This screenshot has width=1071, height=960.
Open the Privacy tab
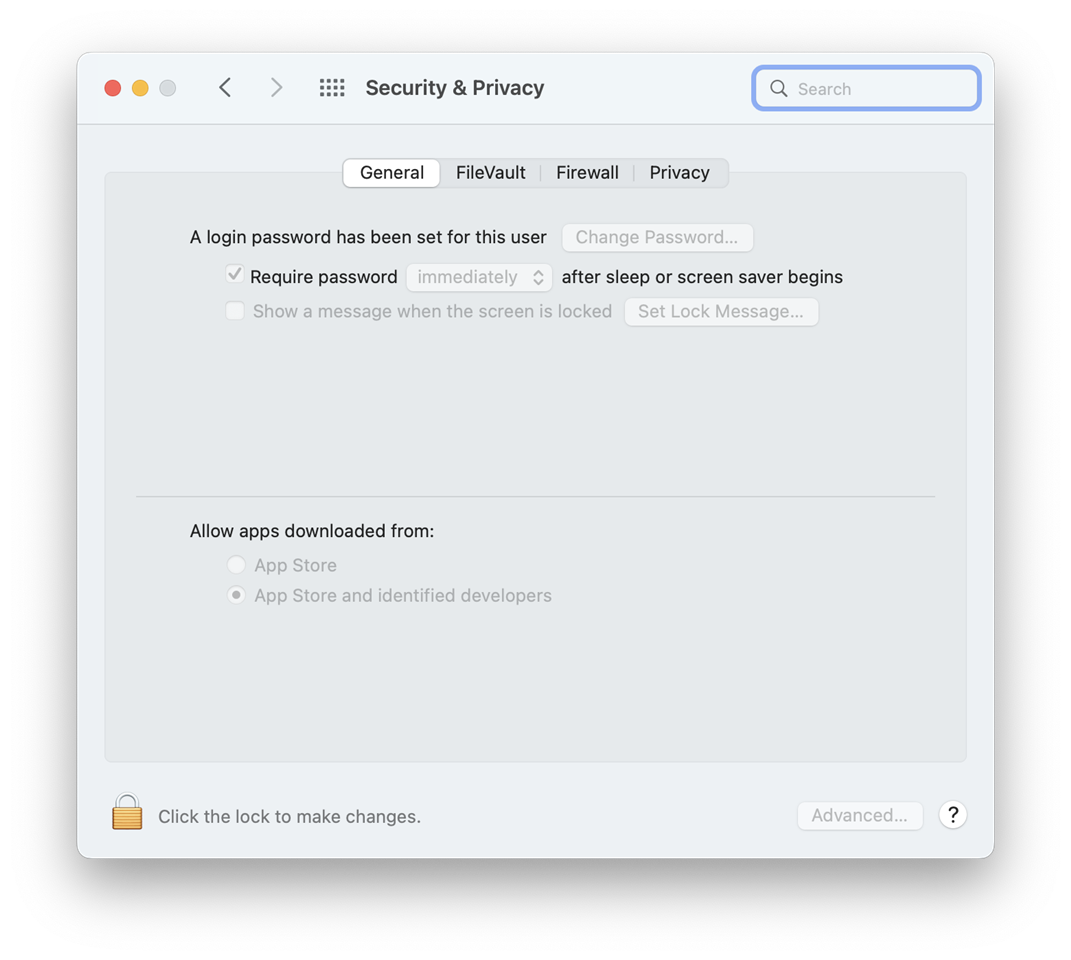coord(680,173)
